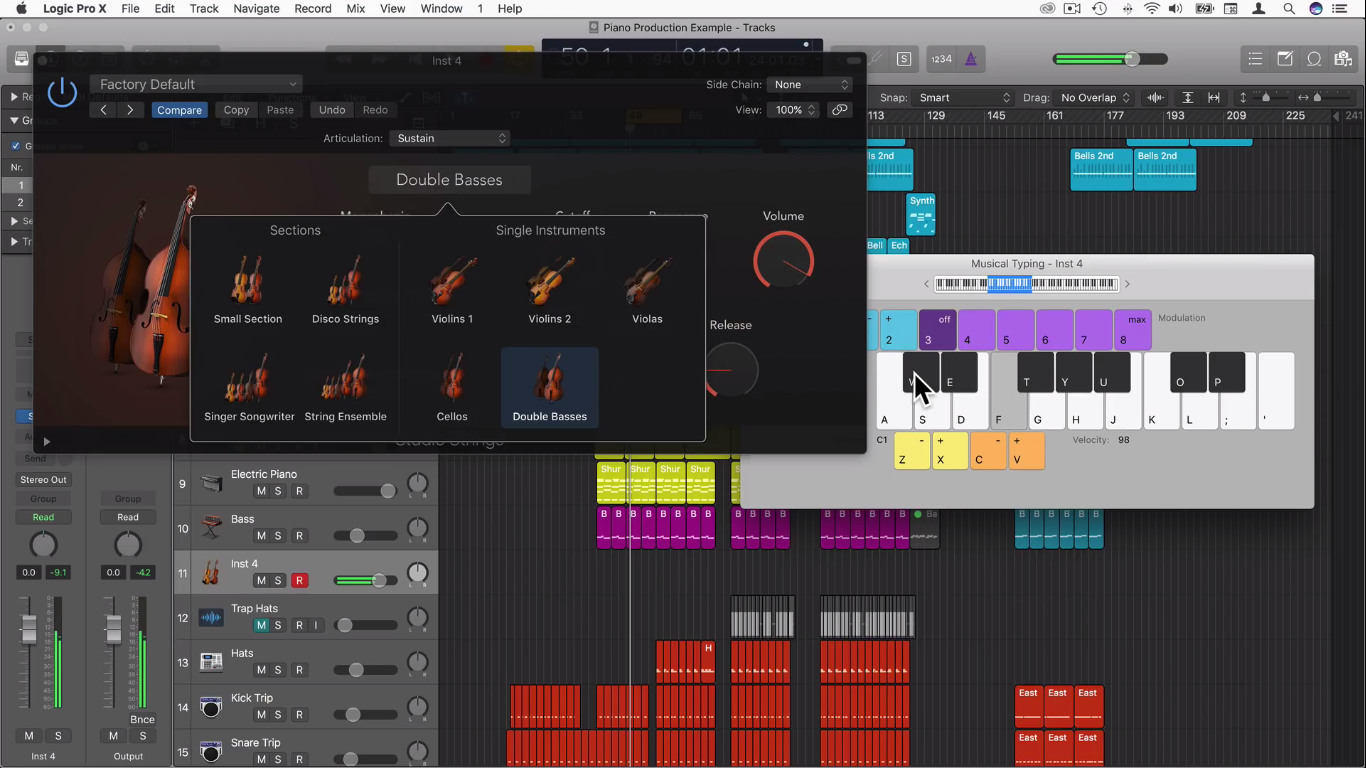
Task: Click the Electric Piano track icon
Action: pyautogui.click(x=211, y=483)
